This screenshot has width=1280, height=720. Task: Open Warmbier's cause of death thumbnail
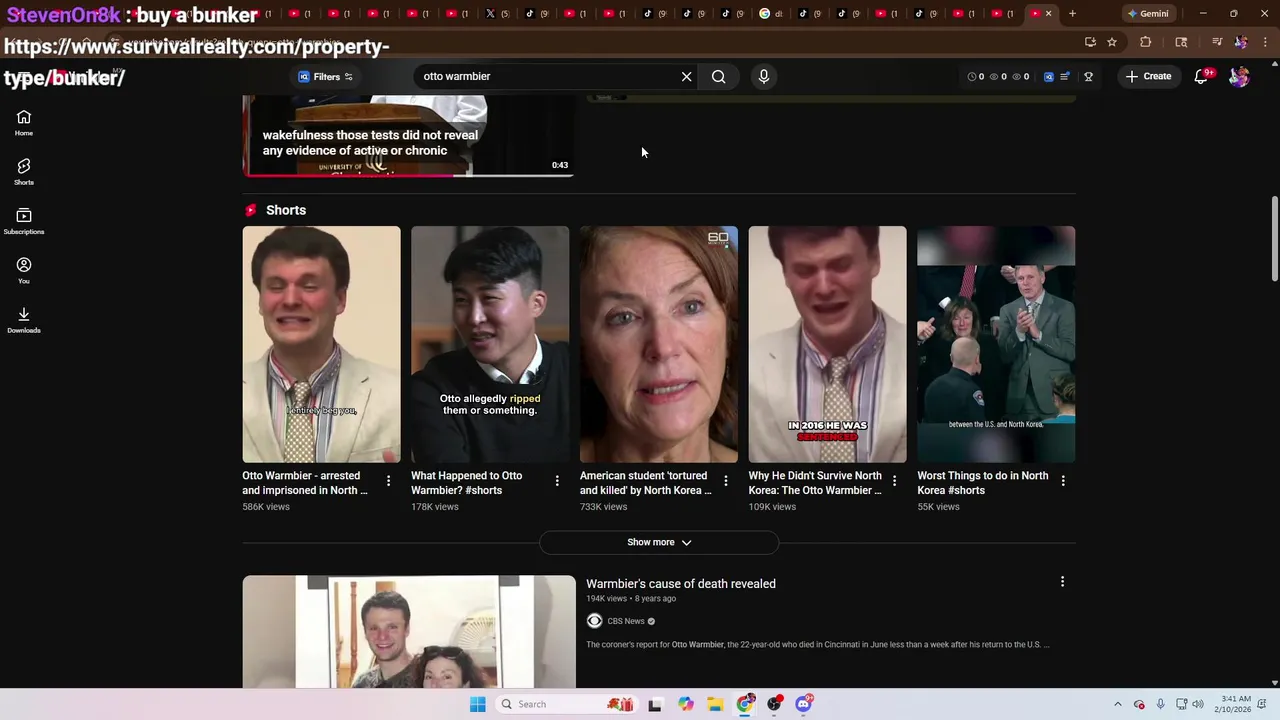(x=409, y=632)
